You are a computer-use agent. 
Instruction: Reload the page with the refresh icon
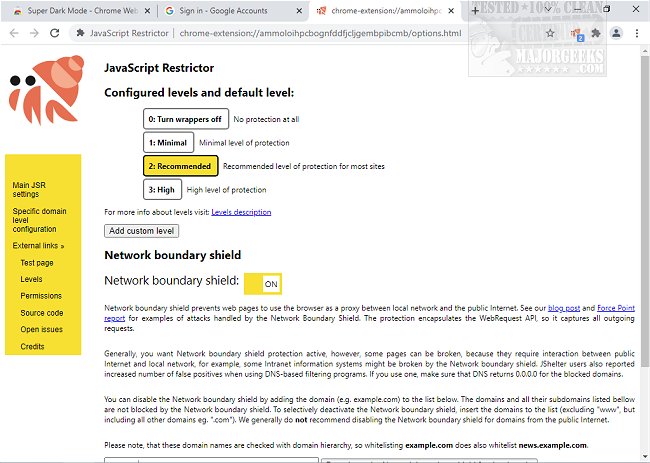click(57, 32)
